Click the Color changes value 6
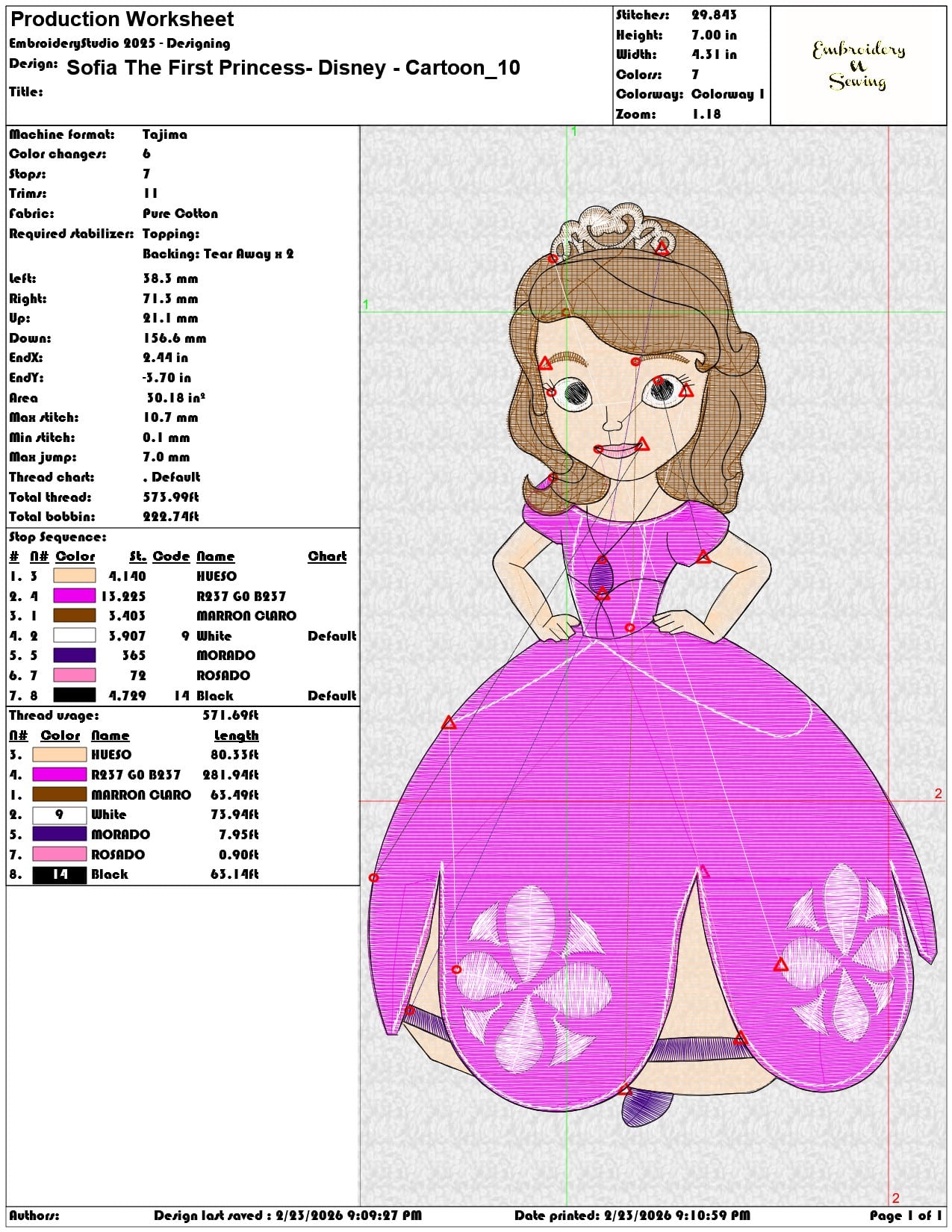The image size is (952, 1232). [146, 154]
